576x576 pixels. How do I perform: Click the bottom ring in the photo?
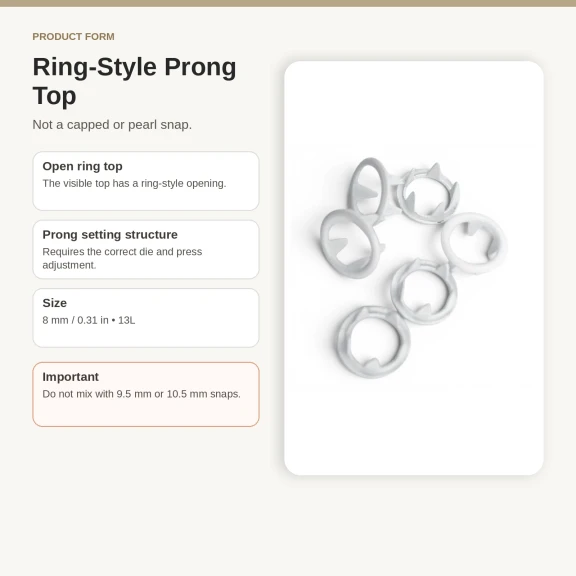click(x=372, y=342)
